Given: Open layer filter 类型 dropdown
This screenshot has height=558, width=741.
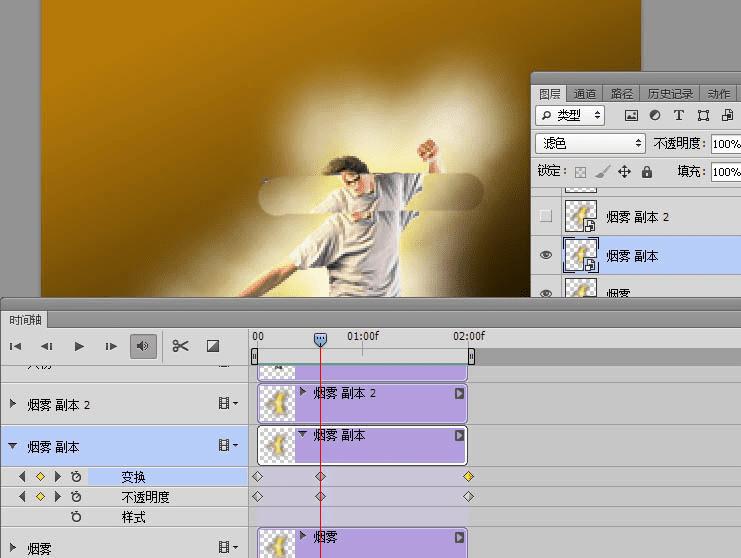Looking at the screenshot, I should coord(570,115).
